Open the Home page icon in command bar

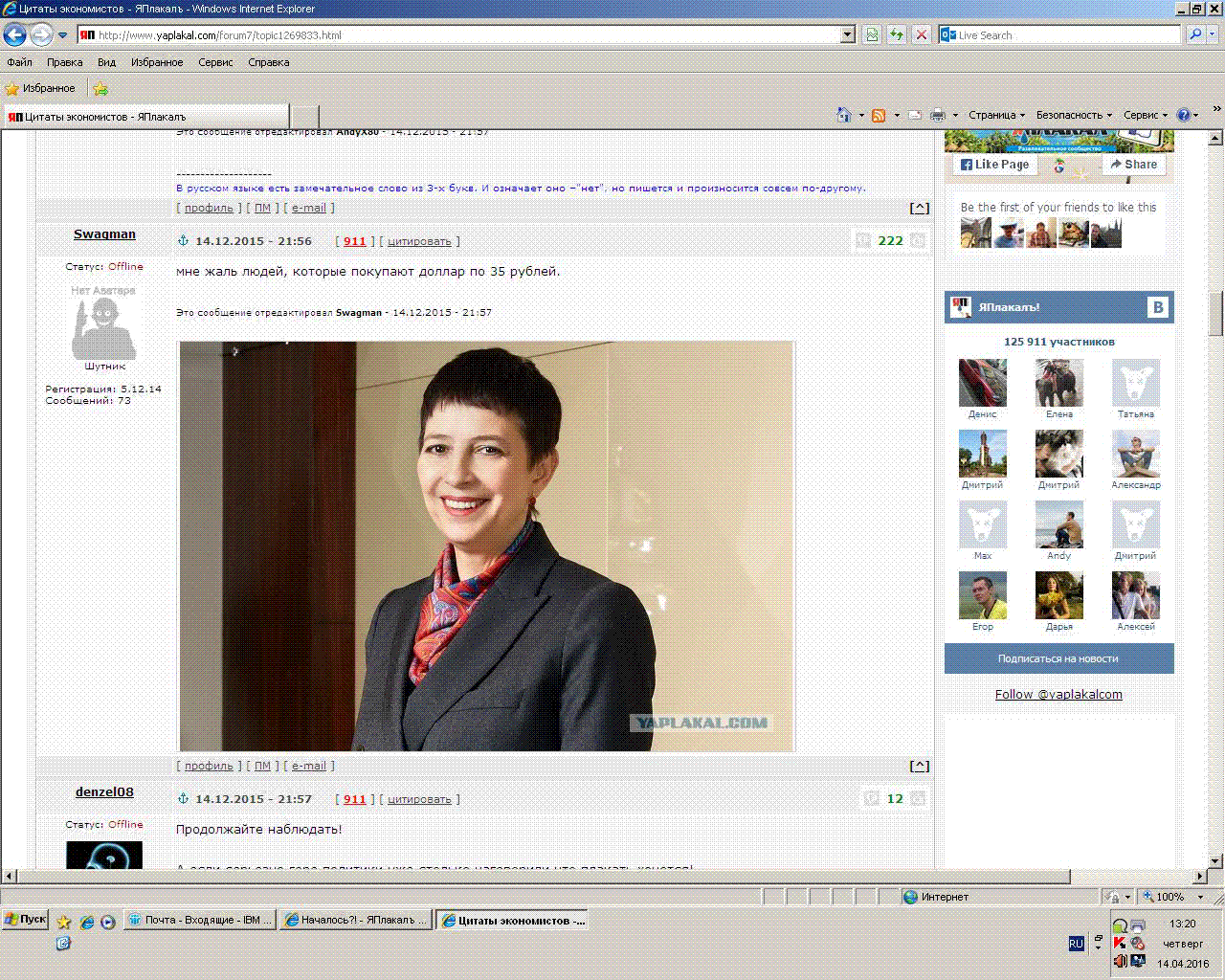click(843, 115)
